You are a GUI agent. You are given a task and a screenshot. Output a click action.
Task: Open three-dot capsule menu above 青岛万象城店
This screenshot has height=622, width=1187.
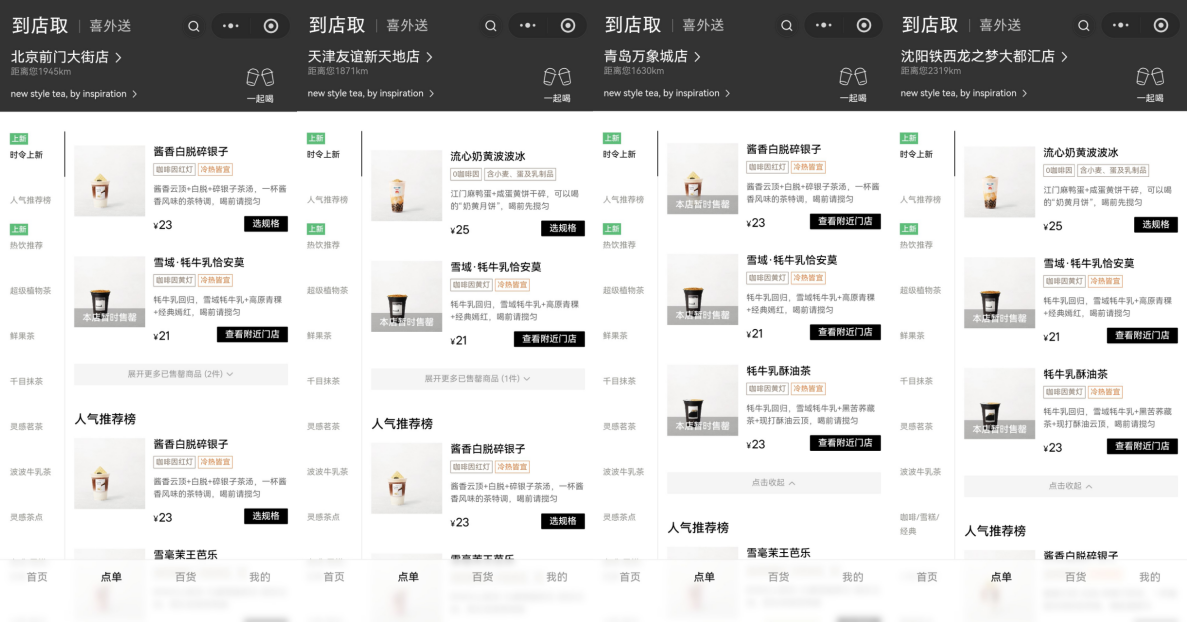pyautogui.click(x=825, y=26)
